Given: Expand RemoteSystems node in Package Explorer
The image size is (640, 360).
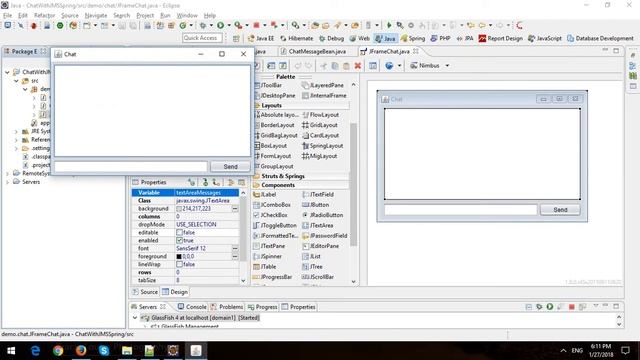Looking at the screenshot, I should [x=7, y=173].
